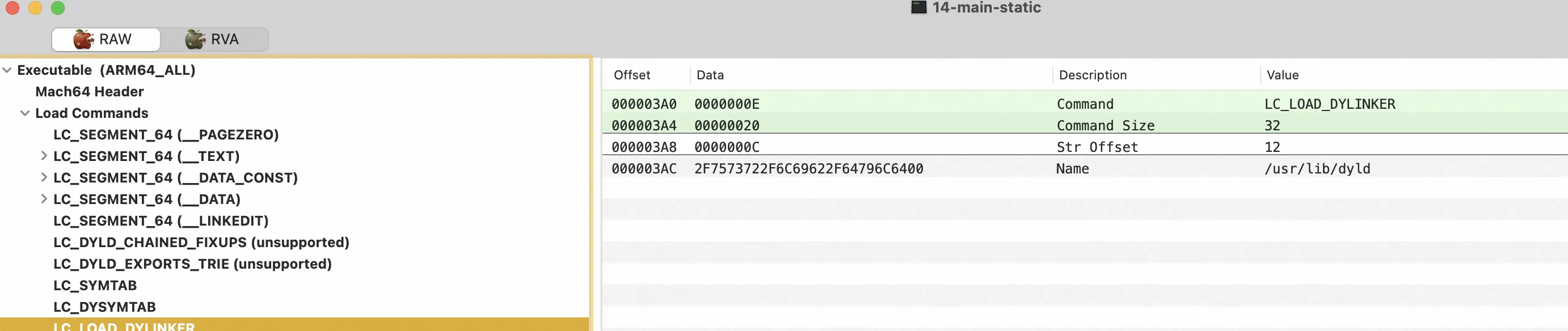
Task: Select the Mach64 Header tree item
Action: click(x=90, y=92)
